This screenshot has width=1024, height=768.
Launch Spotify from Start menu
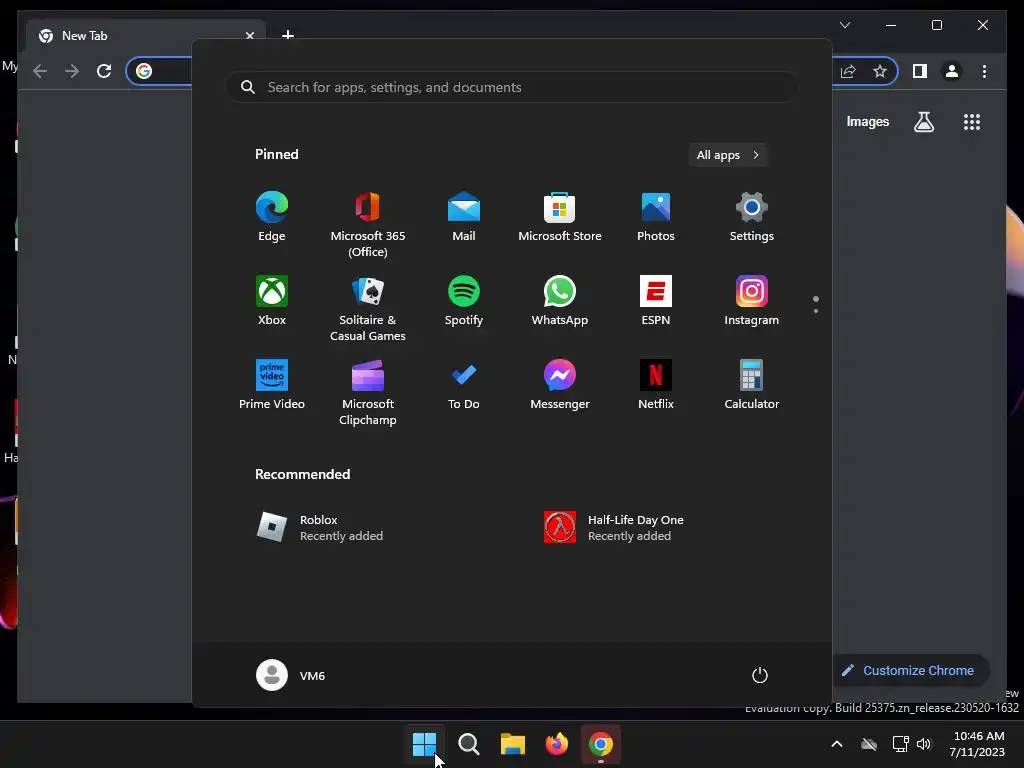pos(464,300)
